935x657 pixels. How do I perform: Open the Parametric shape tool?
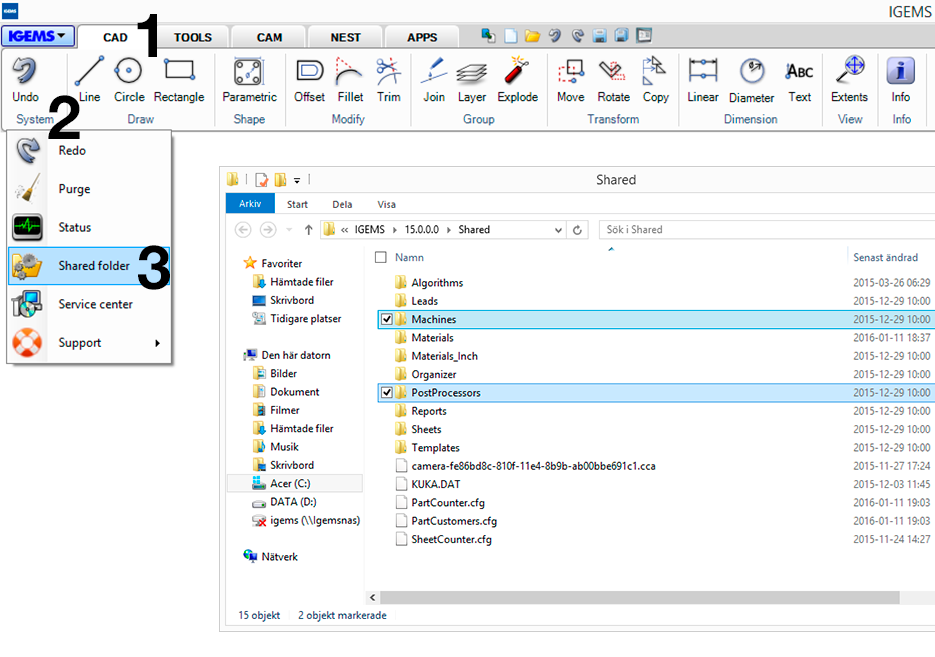[x=249, y=80]
